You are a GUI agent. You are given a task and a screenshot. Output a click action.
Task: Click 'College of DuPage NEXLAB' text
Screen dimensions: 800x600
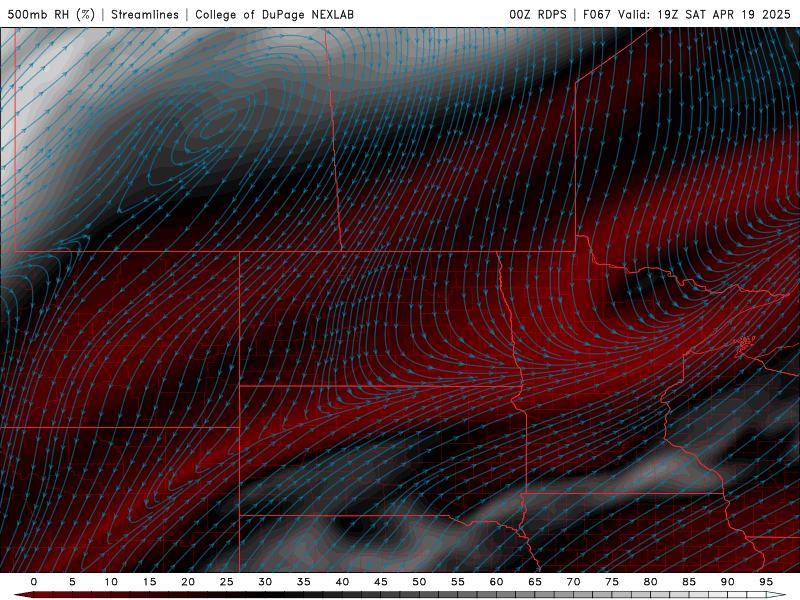tap(274, 14)
